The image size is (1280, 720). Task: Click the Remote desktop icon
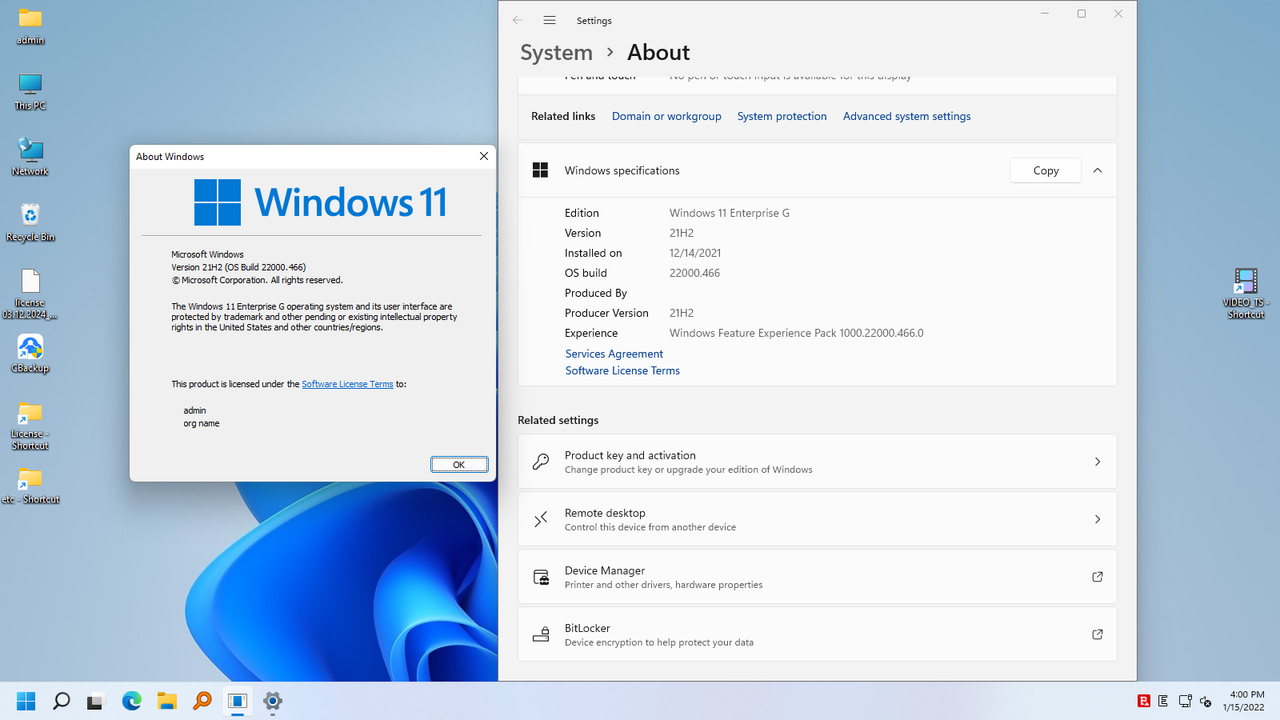click(x=541, y=519)
